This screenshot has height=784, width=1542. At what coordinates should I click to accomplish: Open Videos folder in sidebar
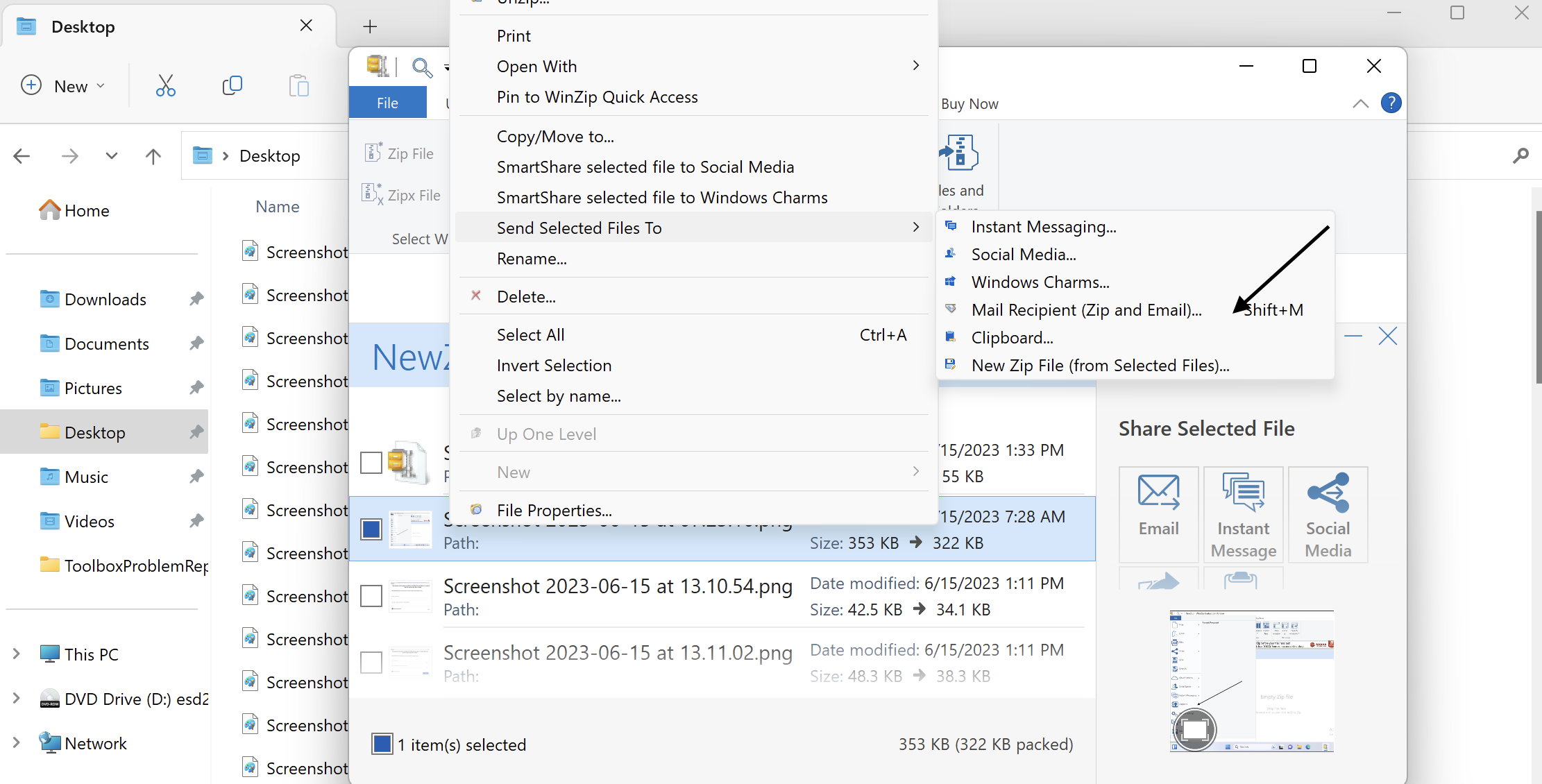[89, 521]
